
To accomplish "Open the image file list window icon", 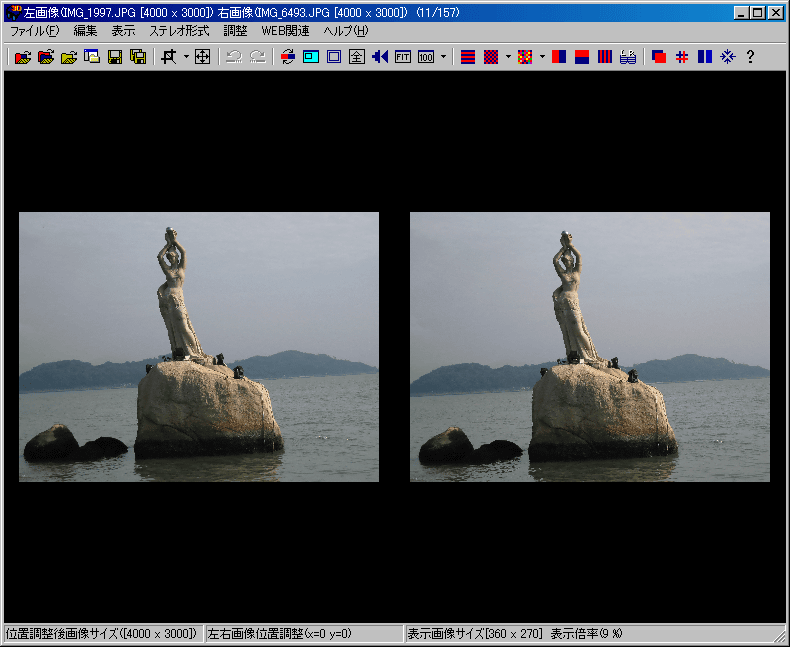I will pyautogui.click(x=92, y=56).
